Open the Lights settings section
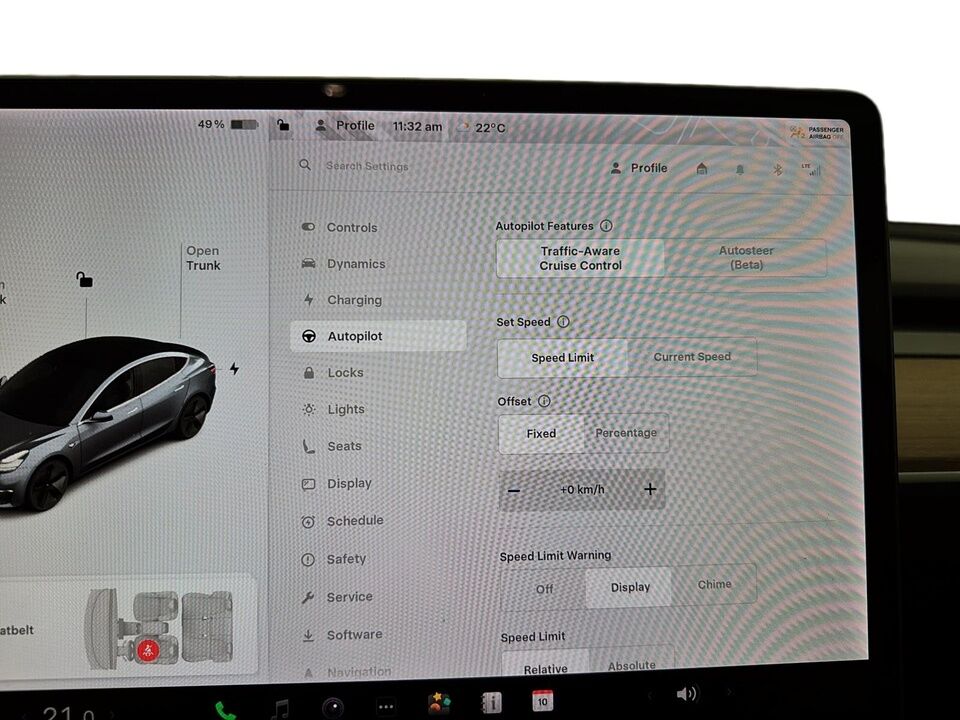960x720 pixels. pos(334,409)
